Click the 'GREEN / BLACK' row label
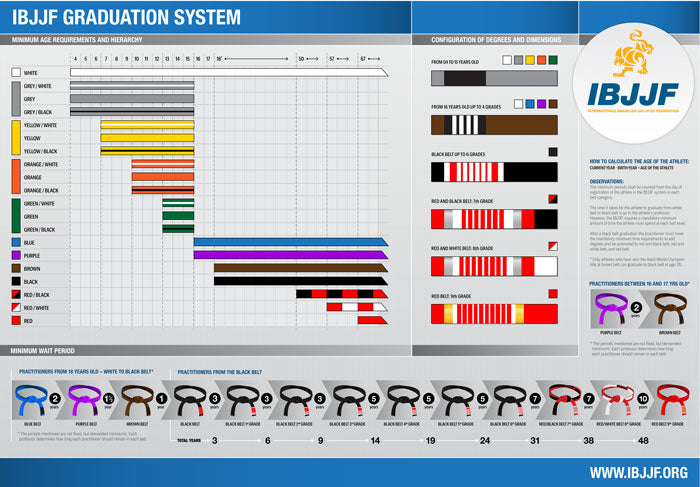This screenshot has width=700, height=487. click(39, 229)
